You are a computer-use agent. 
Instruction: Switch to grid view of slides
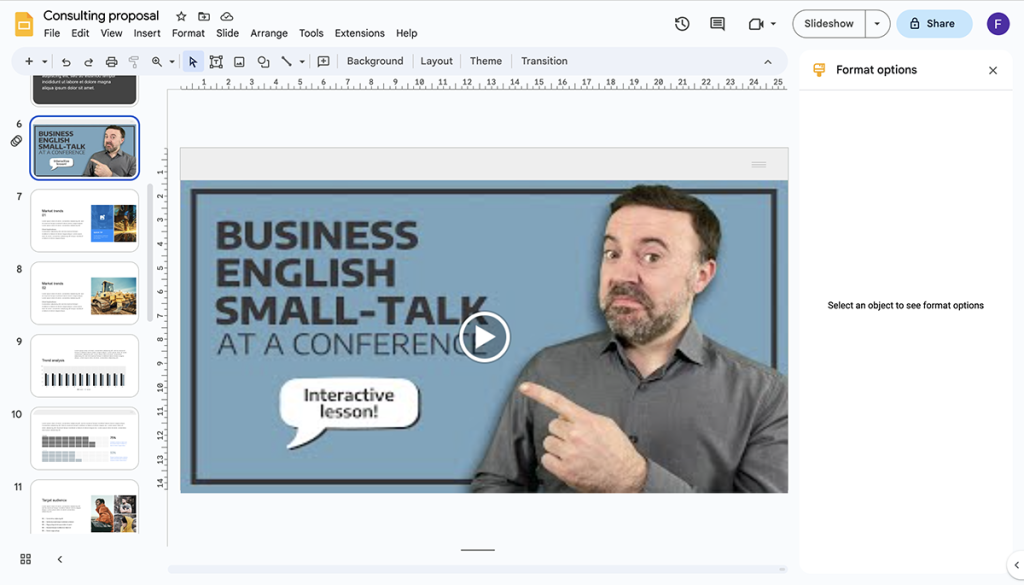(24, 559)
